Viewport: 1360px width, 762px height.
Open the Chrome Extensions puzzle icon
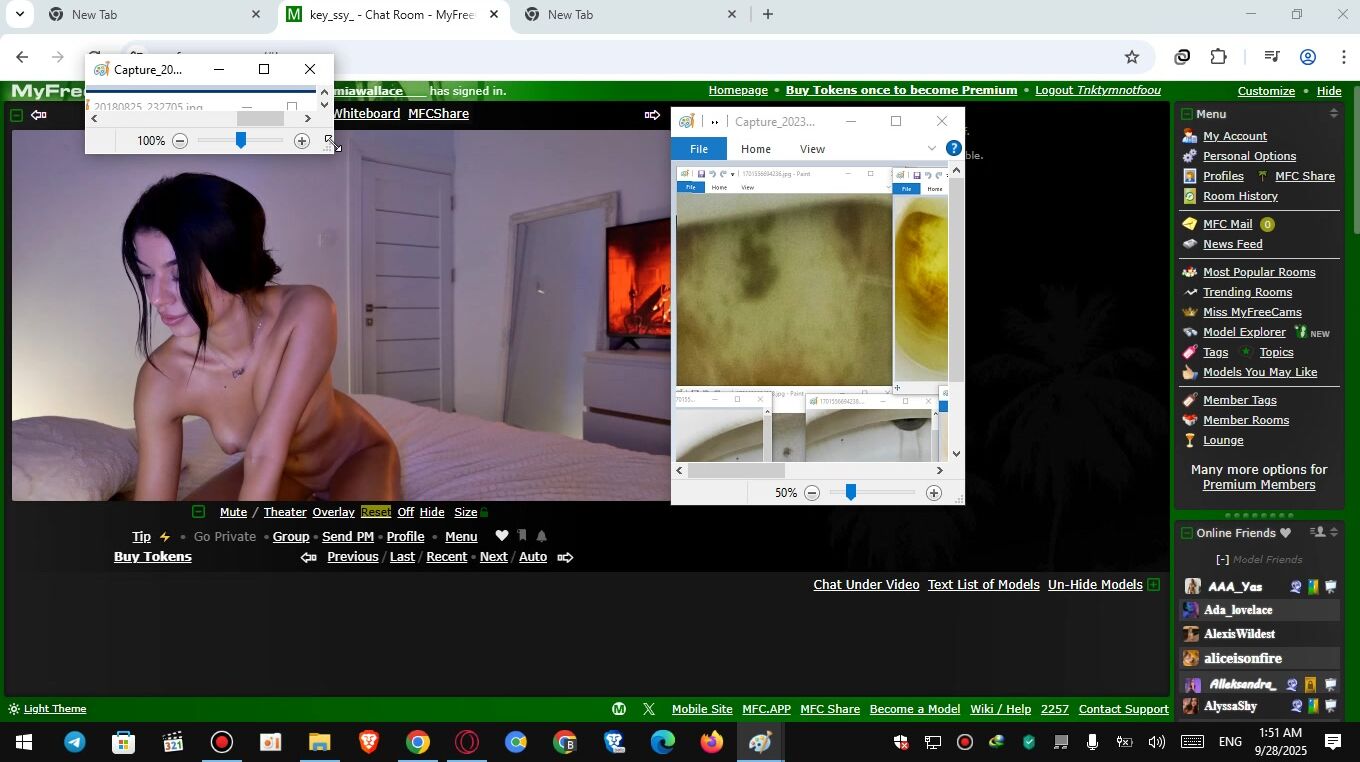[1218, 57]
